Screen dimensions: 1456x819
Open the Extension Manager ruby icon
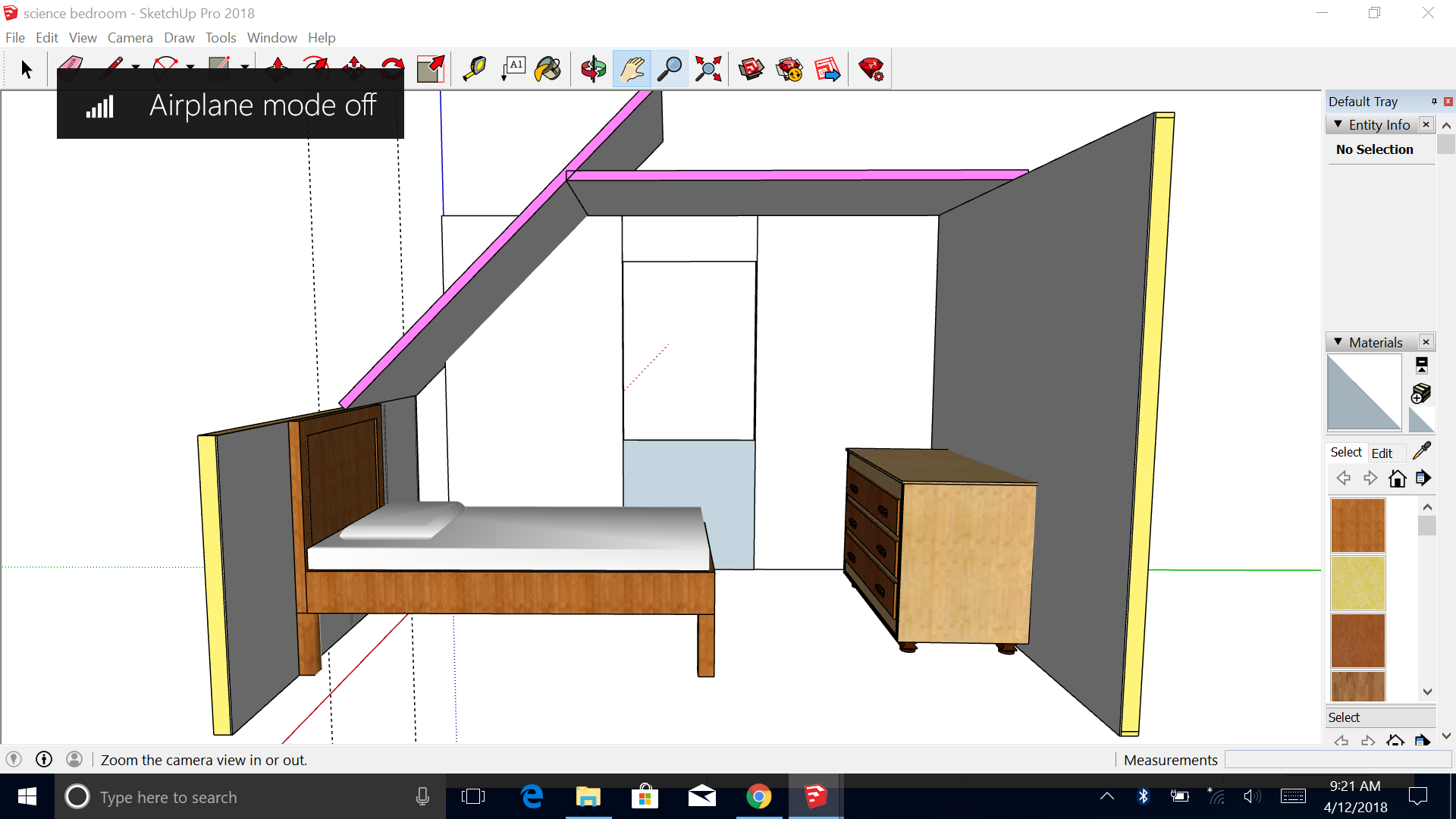point(871,69)
